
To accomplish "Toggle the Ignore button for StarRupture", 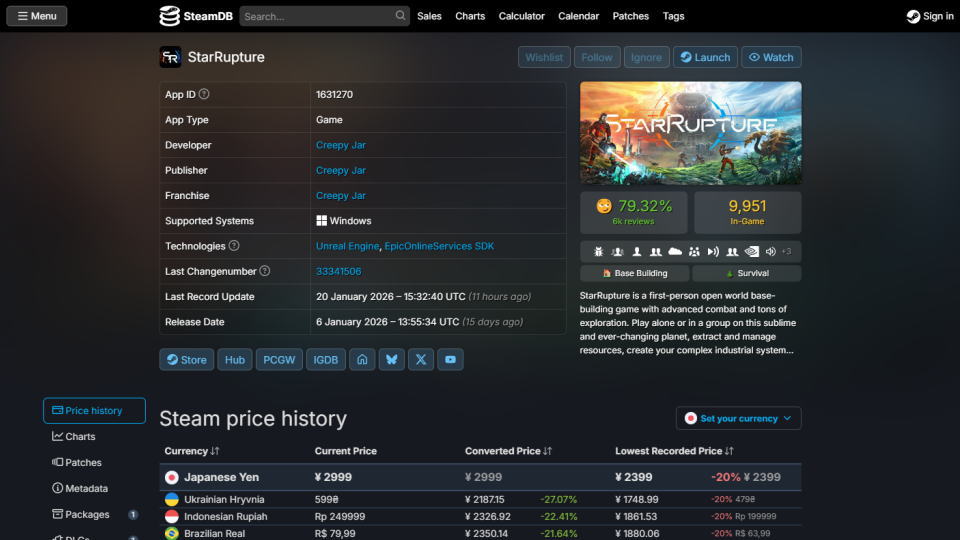I will 646,57.
